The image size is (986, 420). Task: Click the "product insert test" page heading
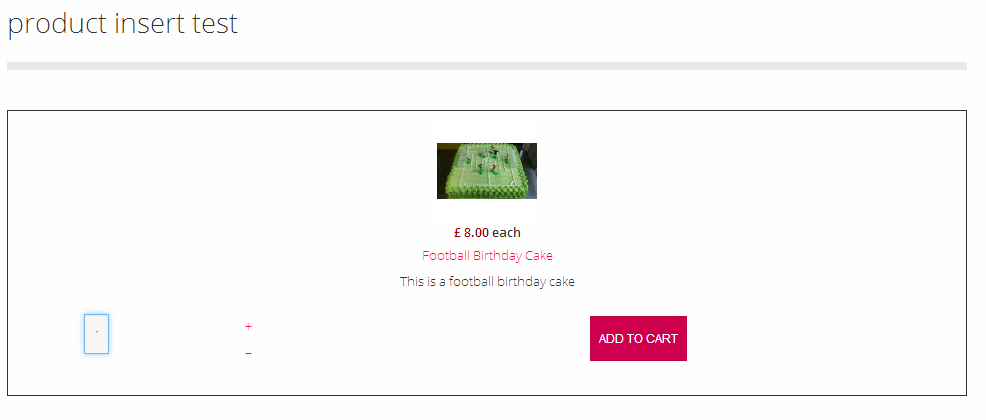(x=123, y=24)
